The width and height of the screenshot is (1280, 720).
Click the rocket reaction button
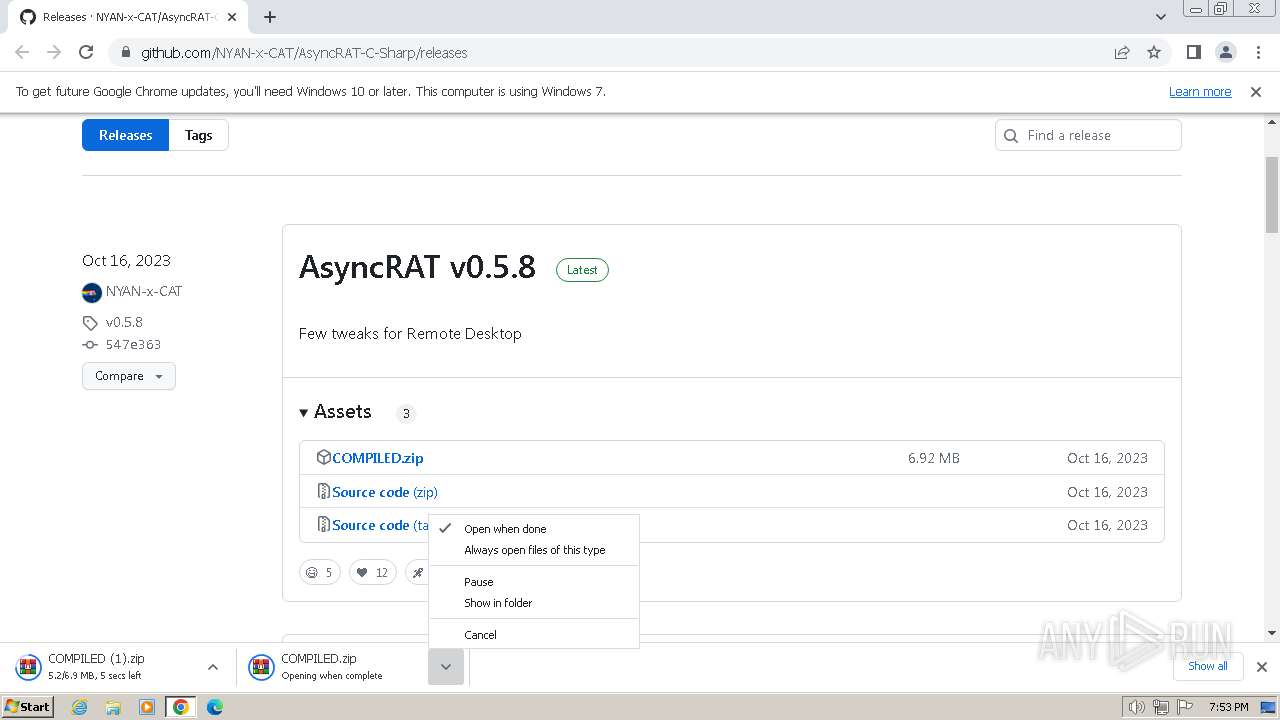pyautogui.click(x=417, y=573)
